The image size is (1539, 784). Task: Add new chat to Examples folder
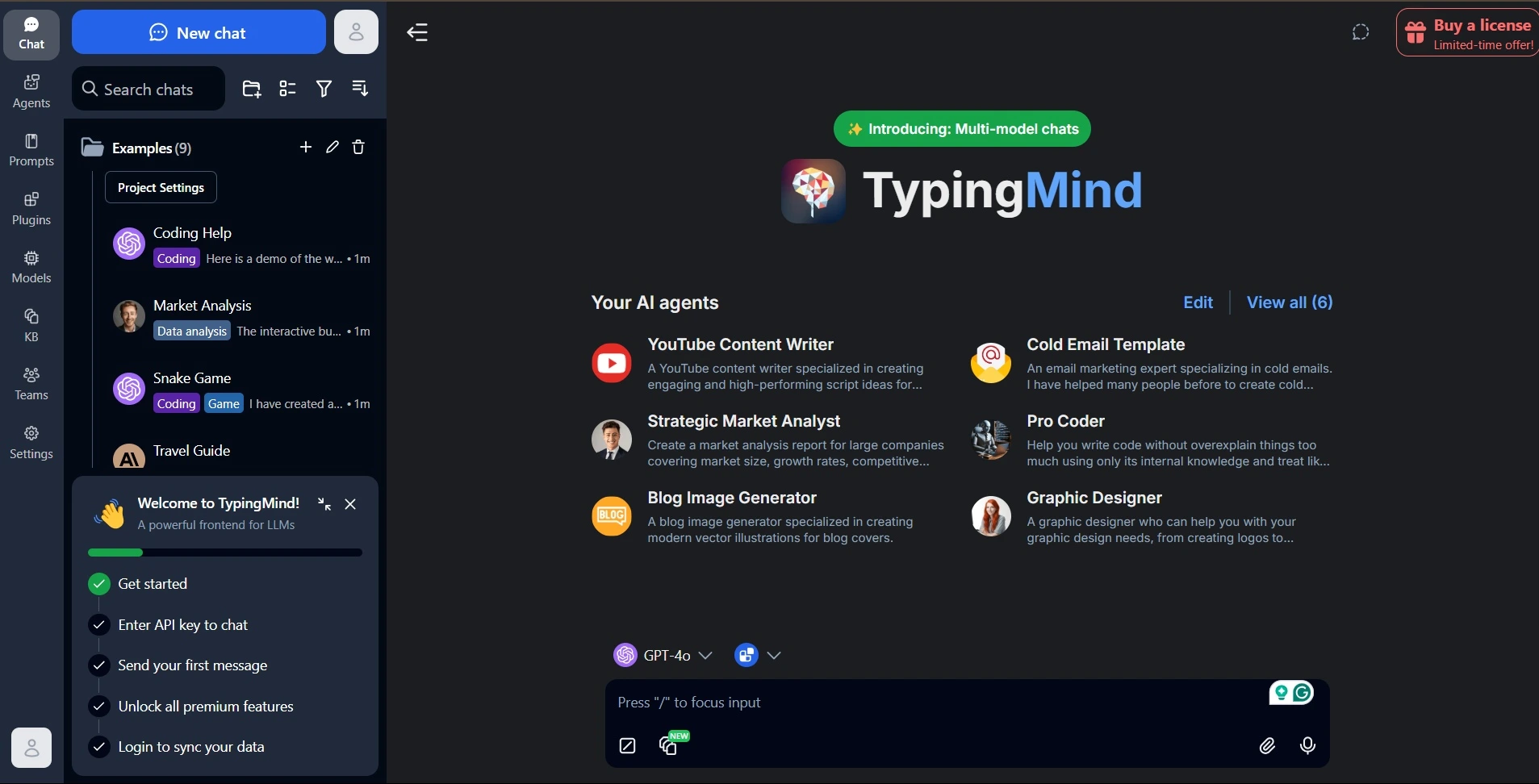pyautogui.click(x=305, y=147)
